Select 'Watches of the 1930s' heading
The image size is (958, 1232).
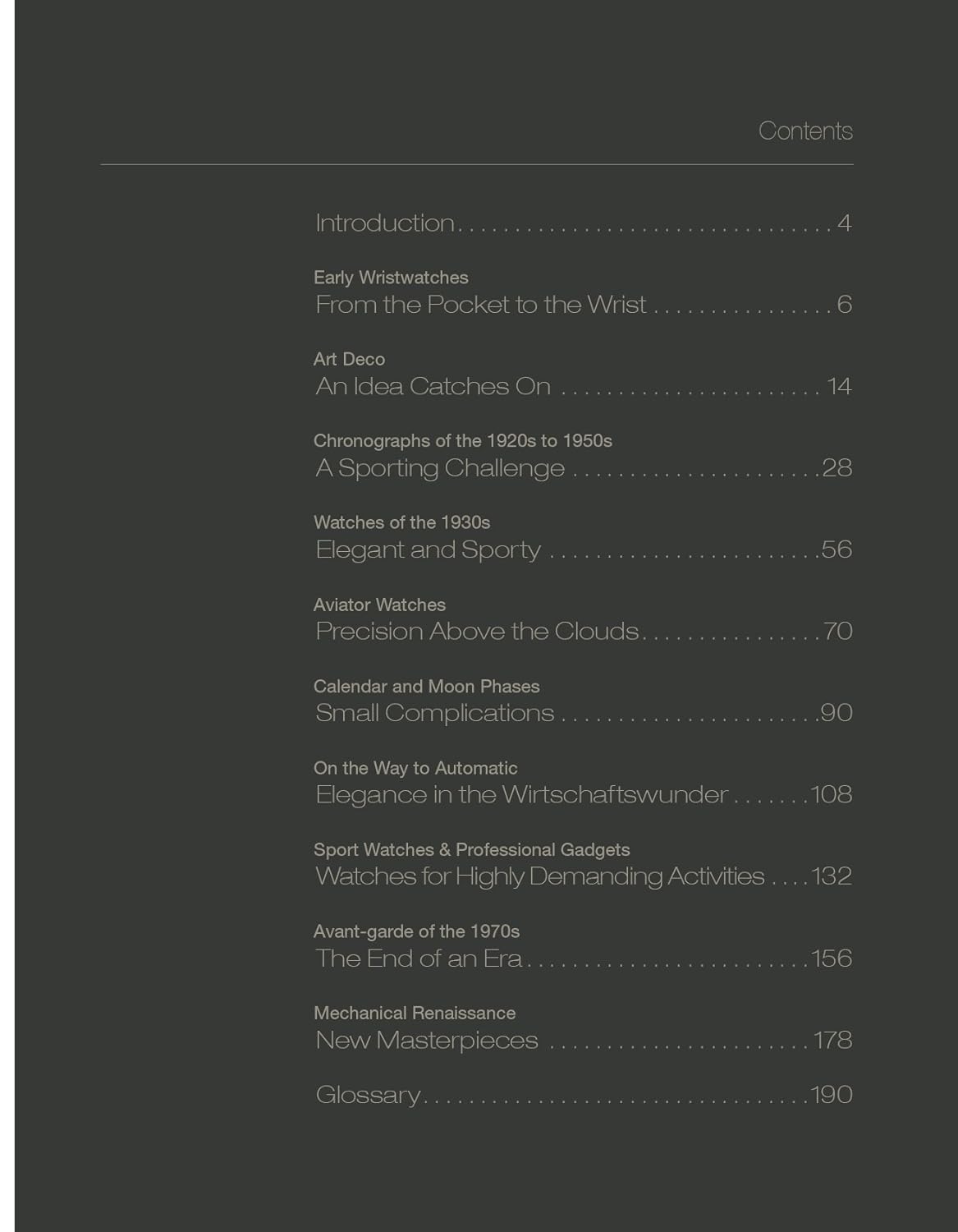[x=401, y=522]
